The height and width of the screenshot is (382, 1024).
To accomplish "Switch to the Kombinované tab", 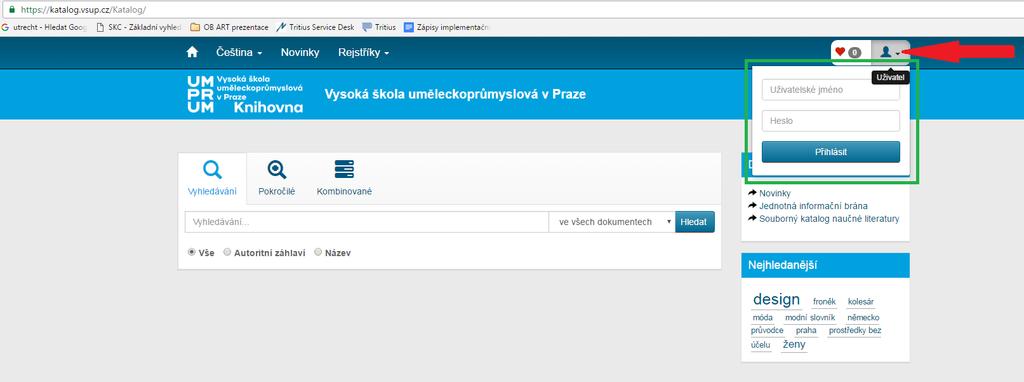I will click(344, 178).
